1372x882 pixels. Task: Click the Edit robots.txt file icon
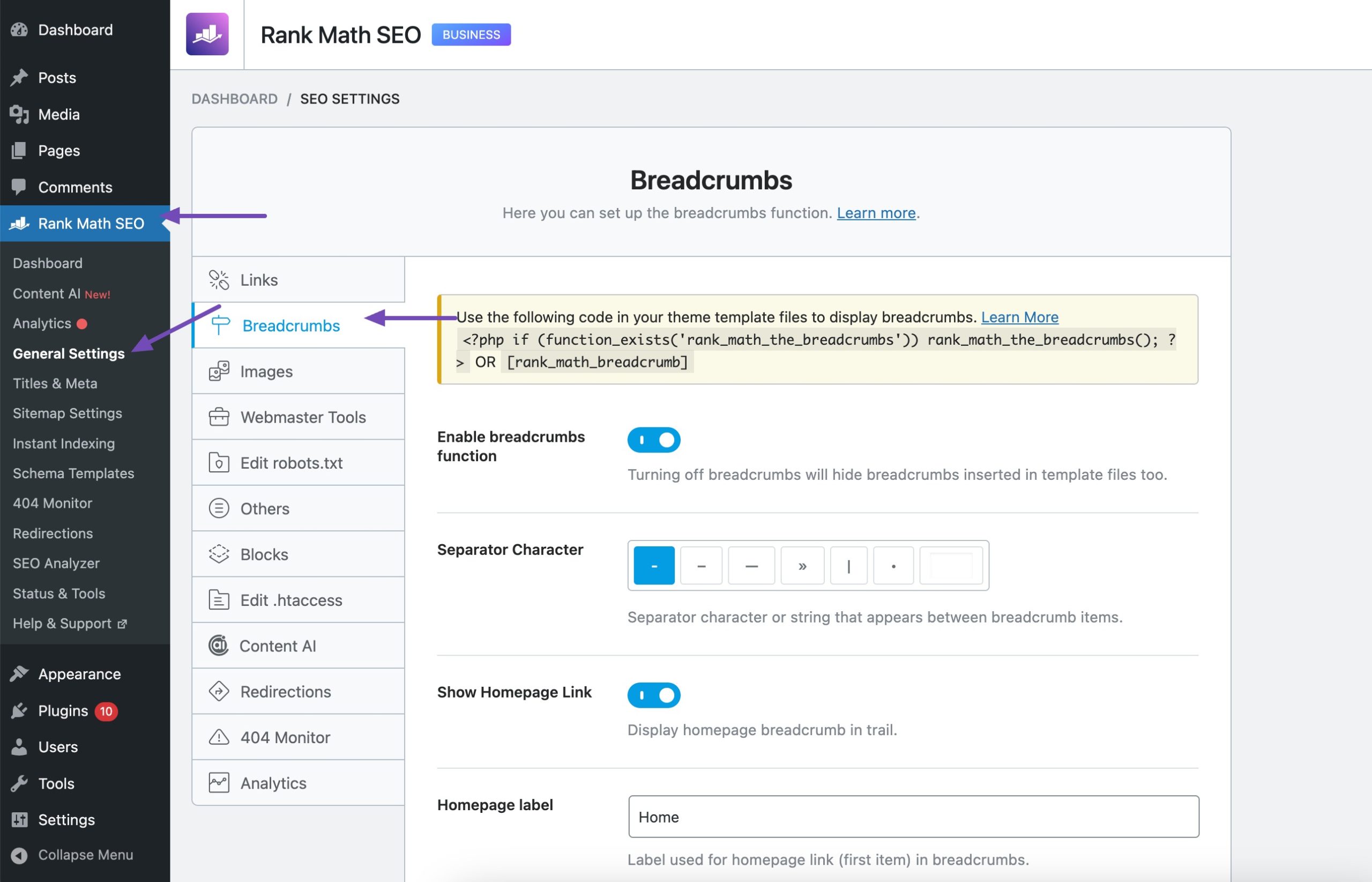click(x=219, y=463)
